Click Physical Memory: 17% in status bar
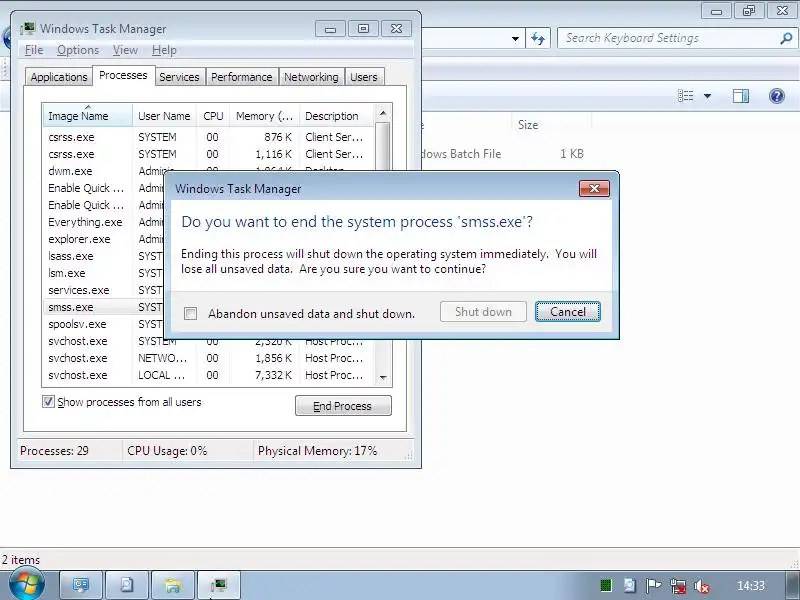Image resolution: width=800 pixels, height=600 pixels. pos(317,451)
